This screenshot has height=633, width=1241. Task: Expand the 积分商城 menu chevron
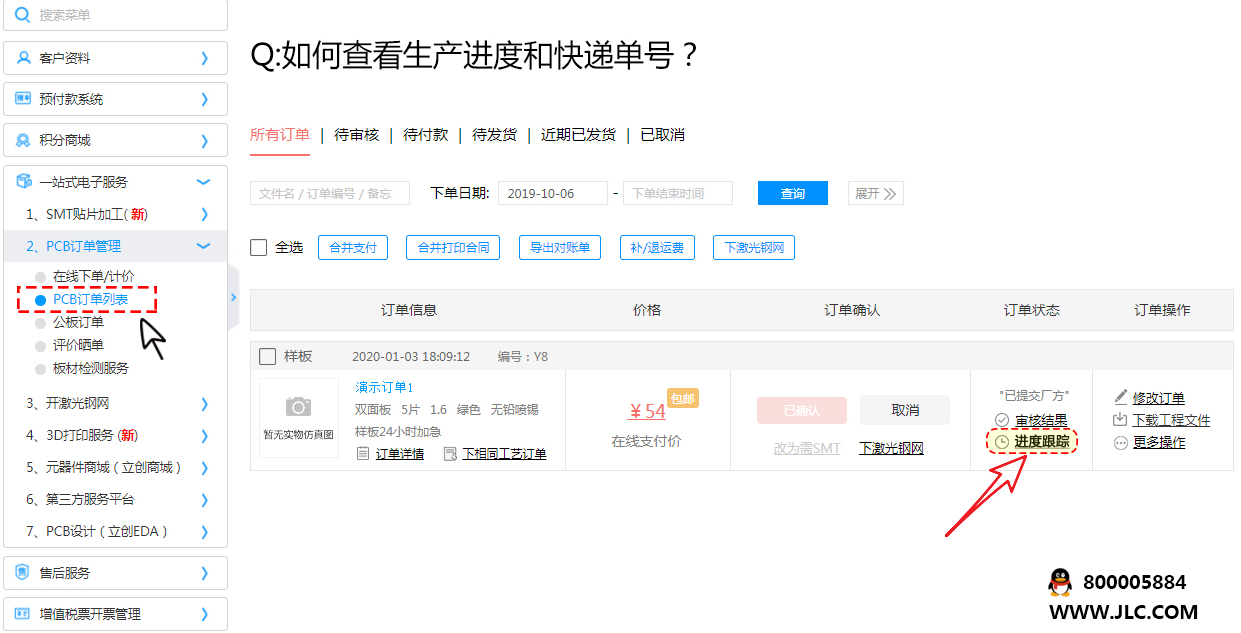204,141
